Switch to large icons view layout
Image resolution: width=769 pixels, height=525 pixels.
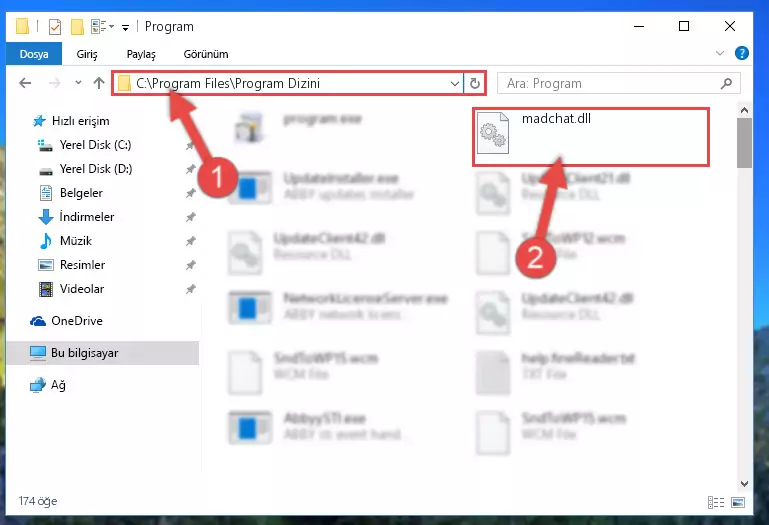[x=738, y=502]
